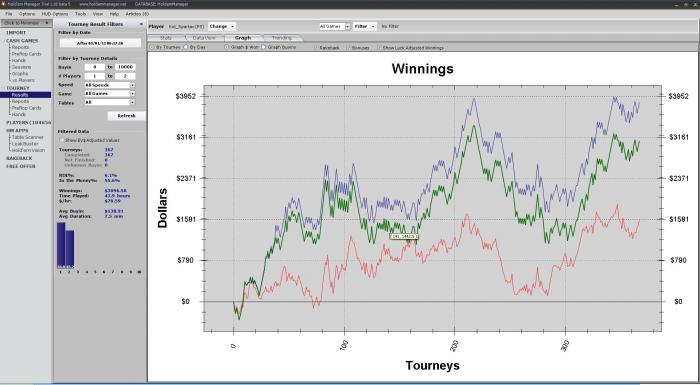Click the maximum # Players field
700x385 pixels.
(x=125, y=76)
